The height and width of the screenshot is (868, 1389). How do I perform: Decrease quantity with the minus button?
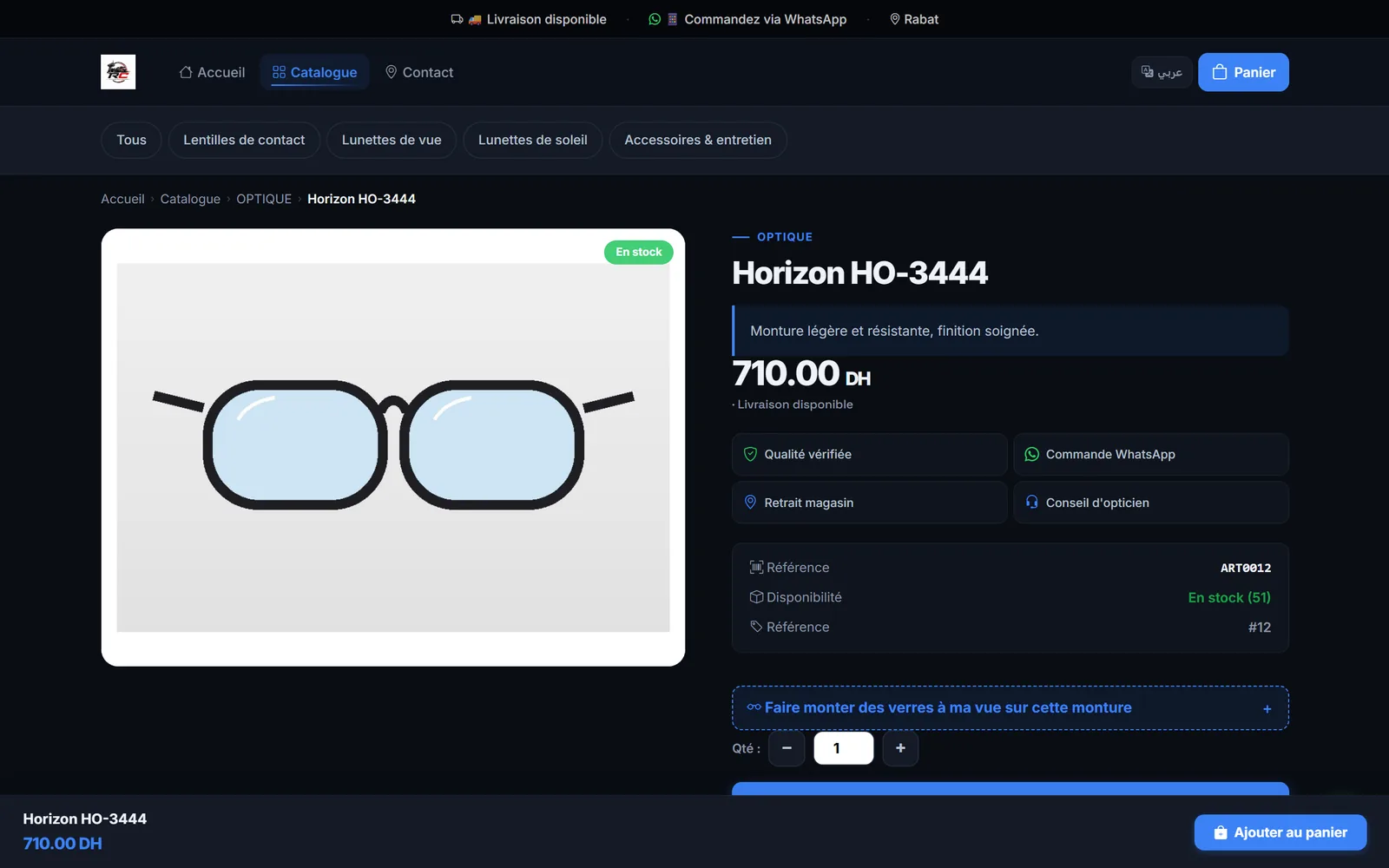787,748
